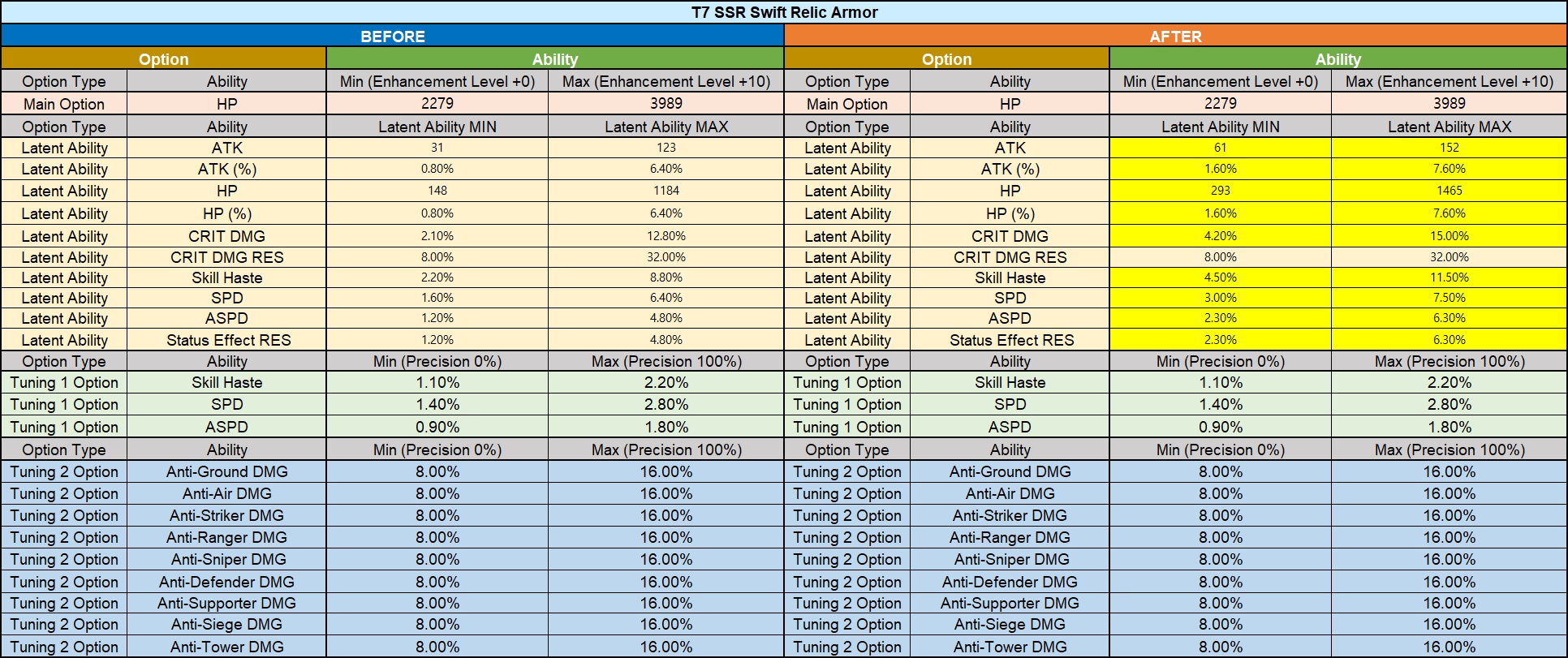Click AFTER Tuning 2 'Min (Precision 0%)' header
The width and height of the screenshot is (1568, 658).
point(1221,449)
